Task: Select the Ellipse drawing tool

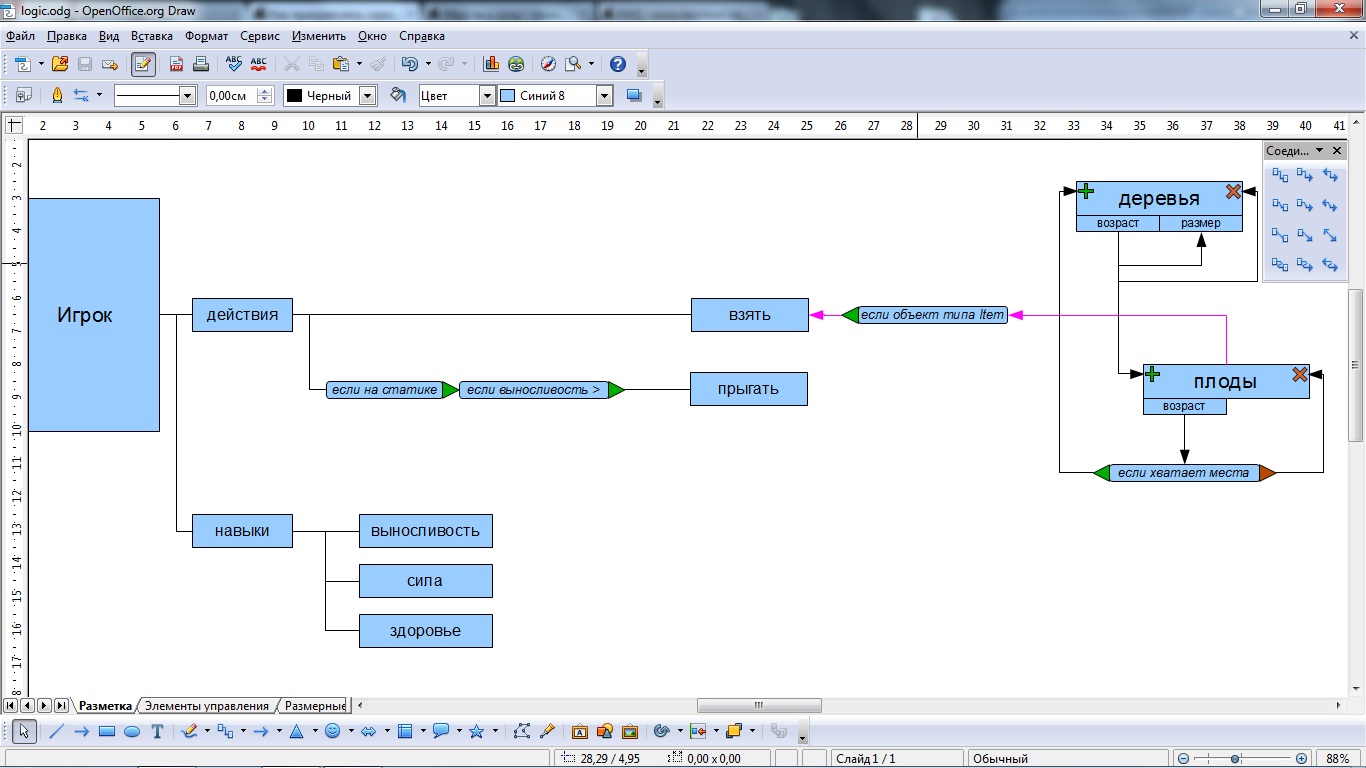Action: [132, 732]
